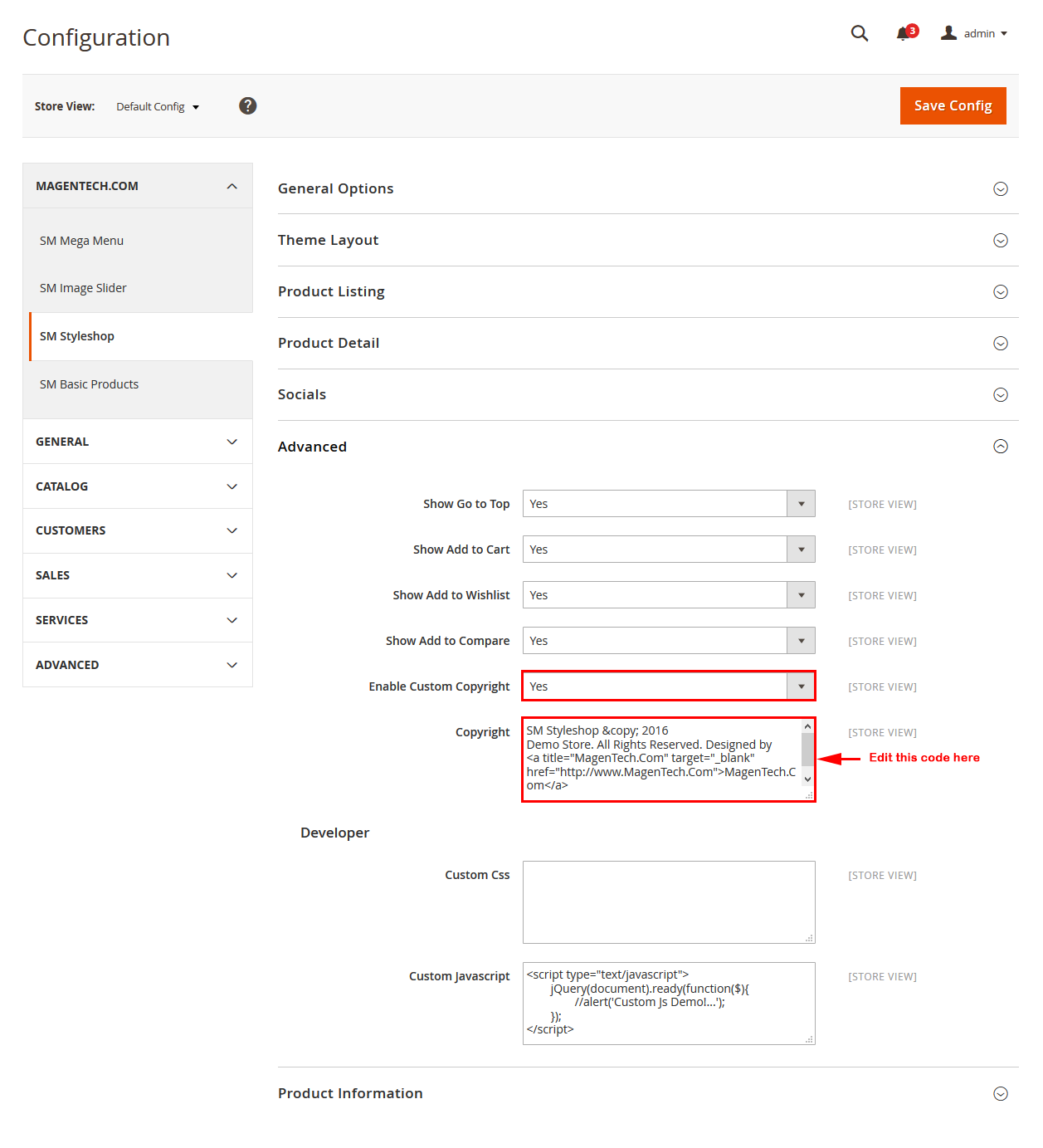1043x1148 pixels.
Task: Expand the Product Listing section arrow
Action: point(1000,292)
